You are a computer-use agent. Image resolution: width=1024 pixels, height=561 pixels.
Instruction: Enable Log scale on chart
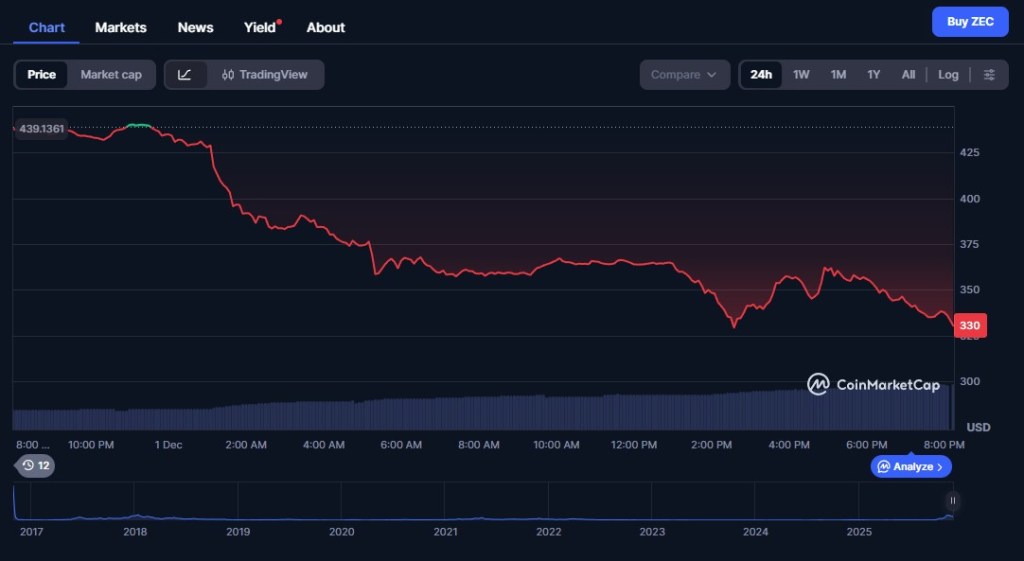[x=948, y=75]
